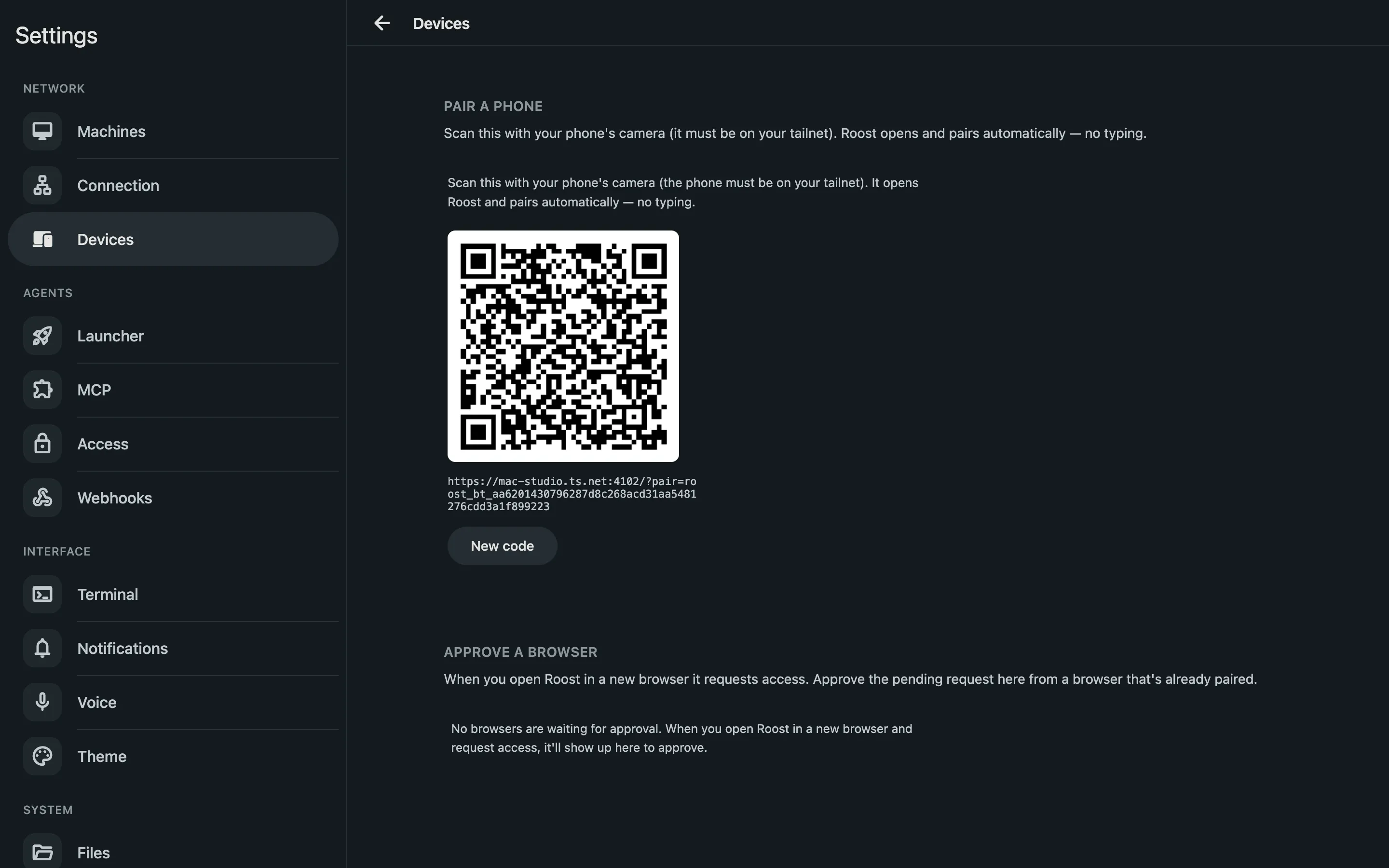This screenshot has width=1389, height=868.
Task: Click the Theme palette icon
Action: click(x=42, y=756)
